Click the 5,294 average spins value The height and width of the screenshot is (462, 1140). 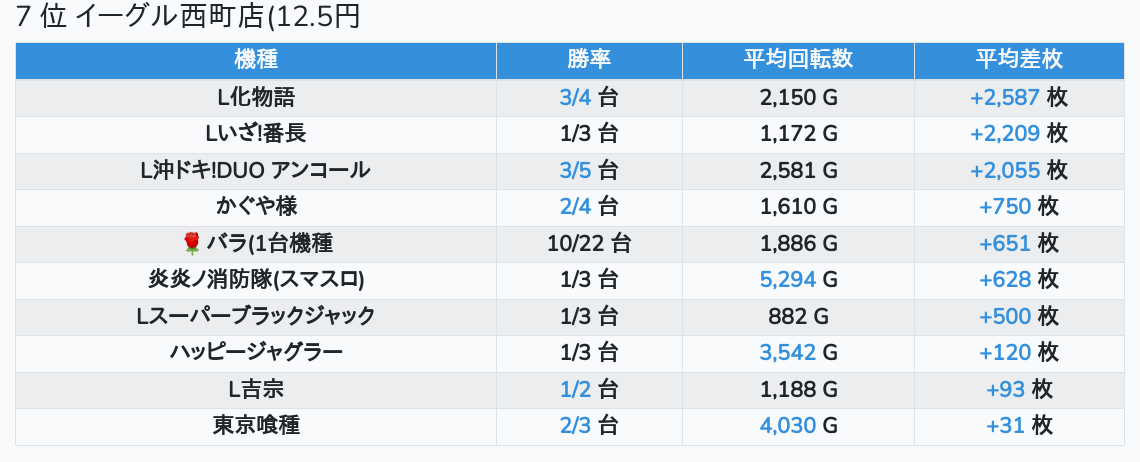[x=788, y=279]
